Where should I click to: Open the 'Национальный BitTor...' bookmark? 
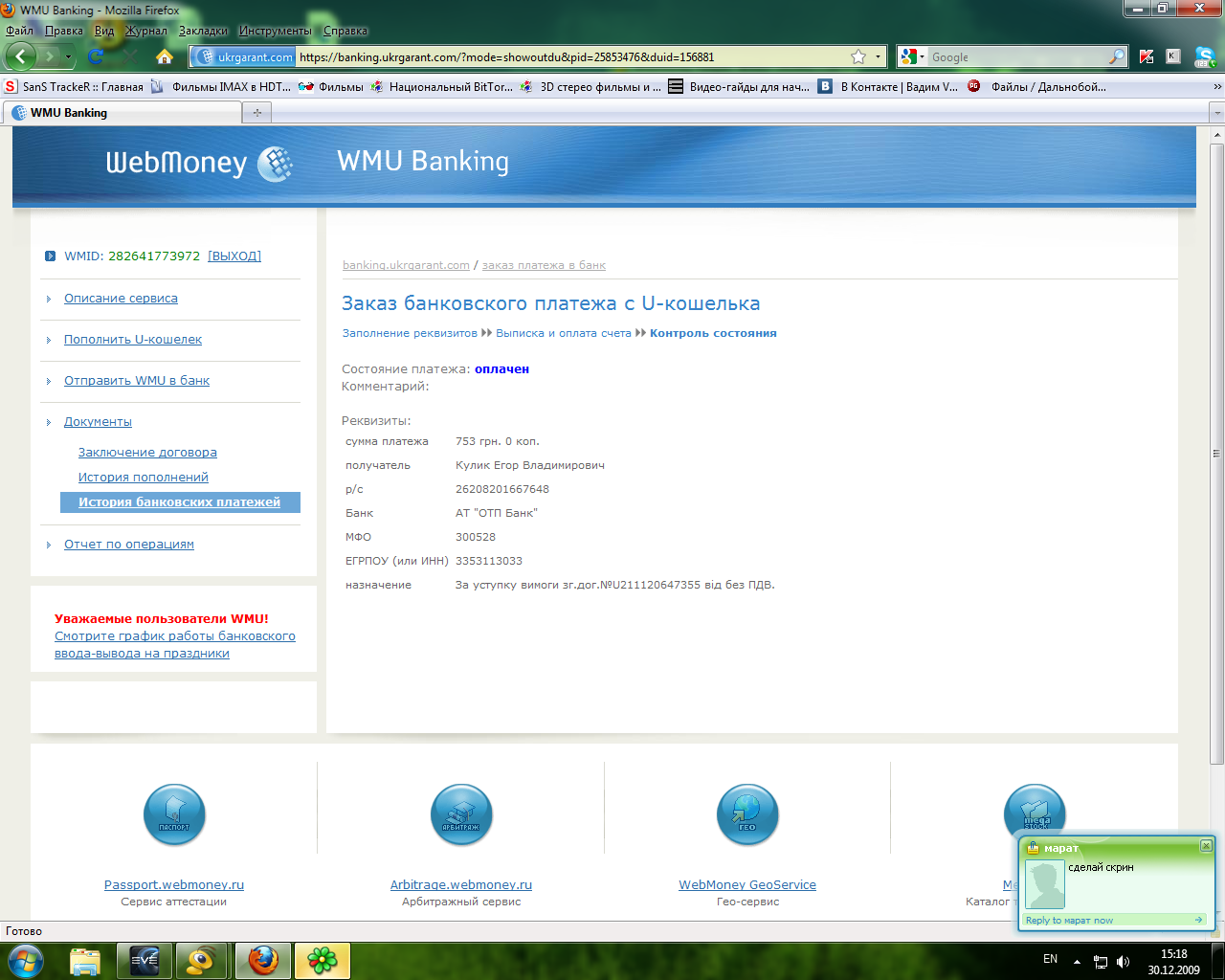click(x=441, y=86)
